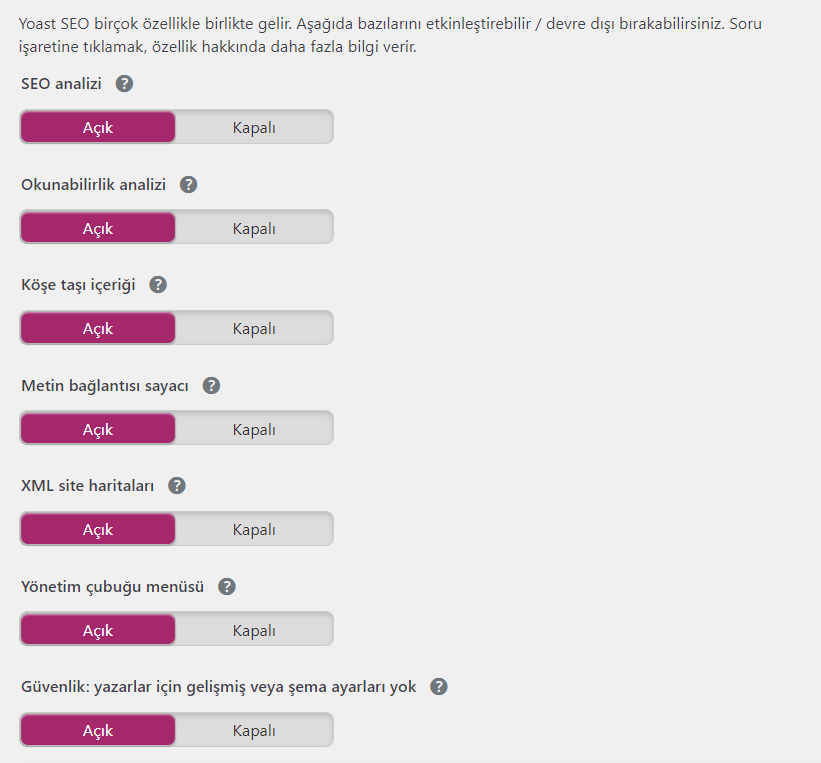Open help for SEO analizi

click(x=124, y=84)
